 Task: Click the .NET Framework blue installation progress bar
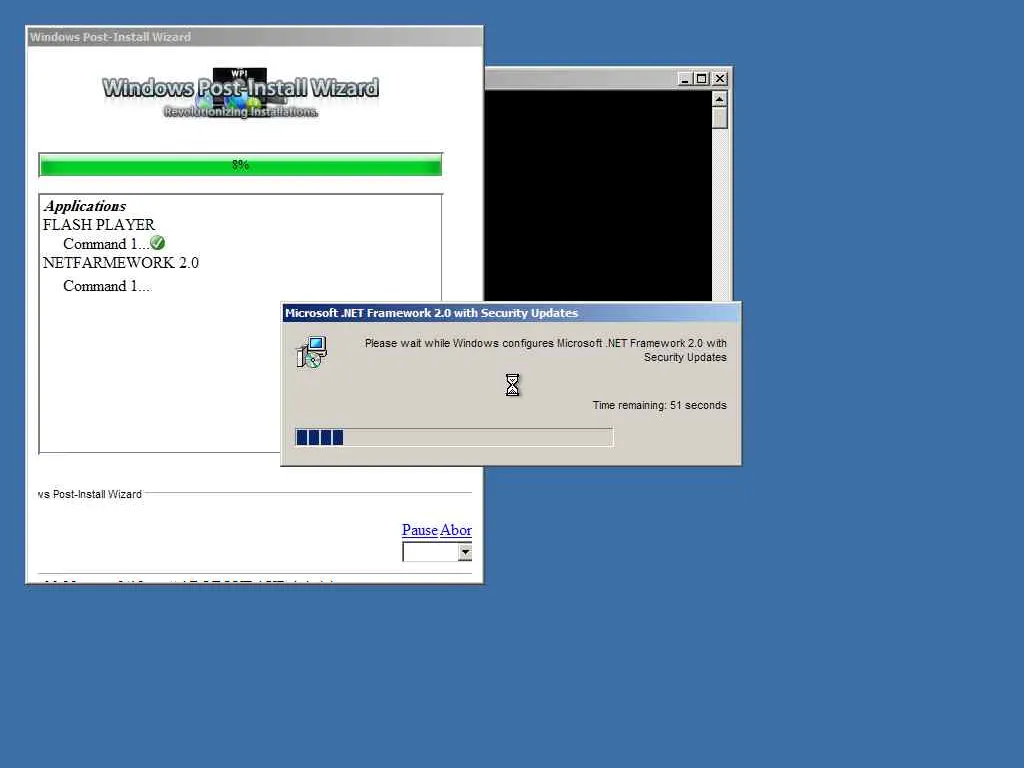(x=454, y=437)
